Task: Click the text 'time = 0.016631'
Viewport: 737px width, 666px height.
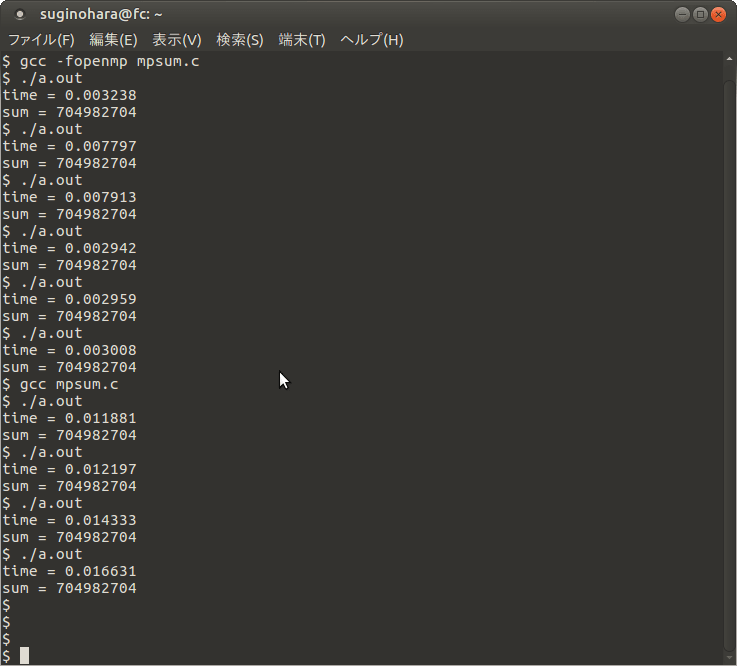Action: pyautogui.click(x=70, y=571)
